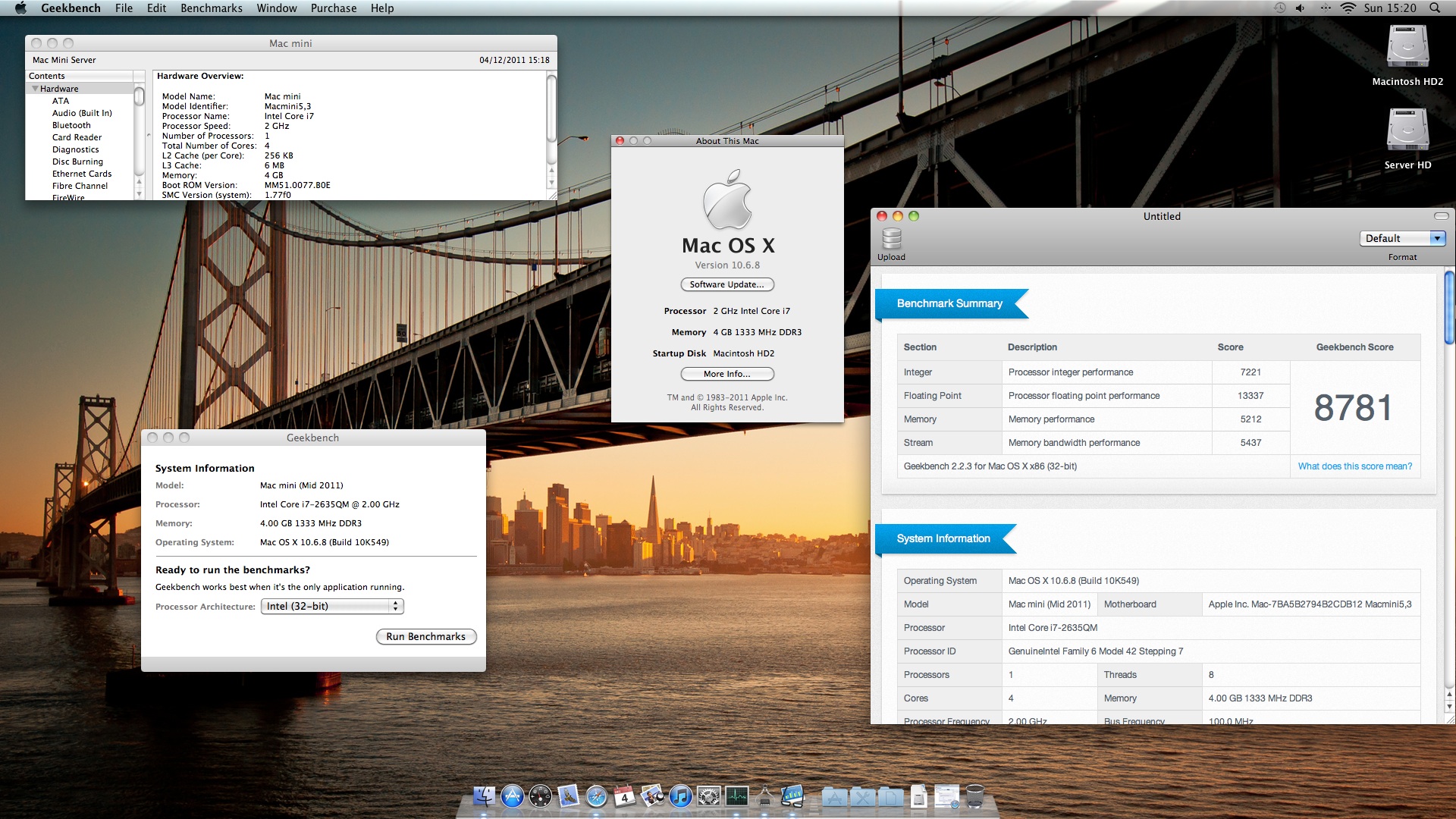Open the Format dropdown showing Default
This screenshot has width=1456, height=819.
(1402, 238)
